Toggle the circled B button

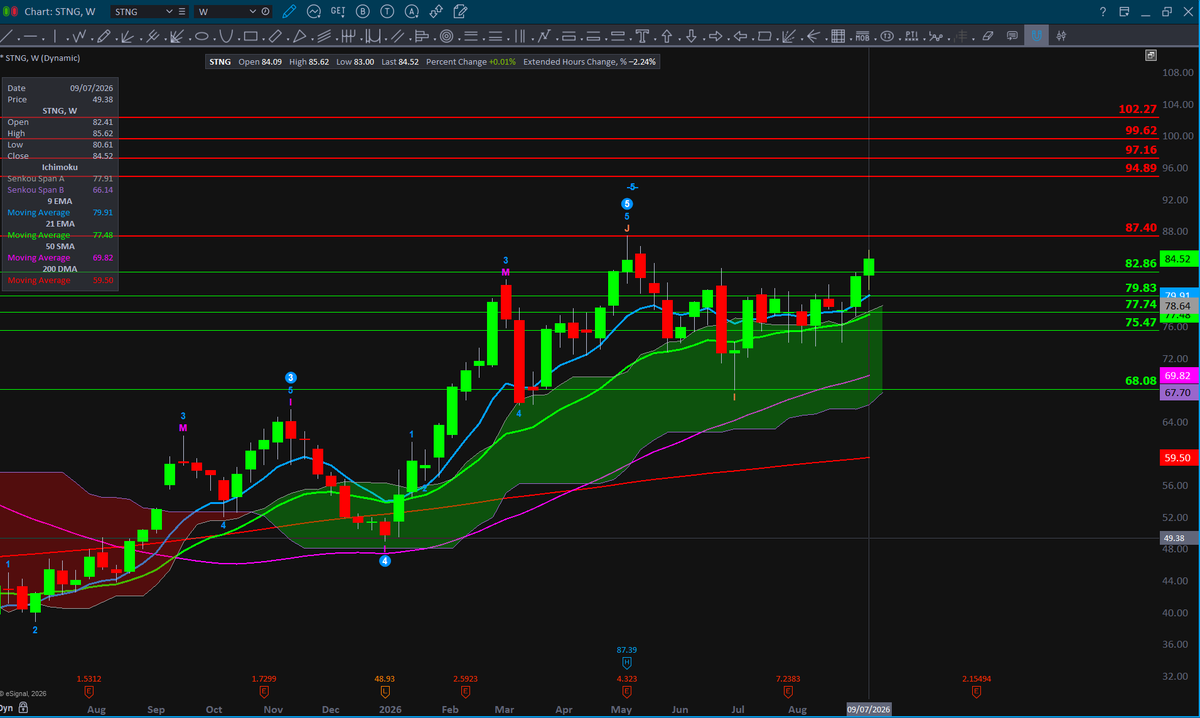pyautogui.click(x=363, y=11)
